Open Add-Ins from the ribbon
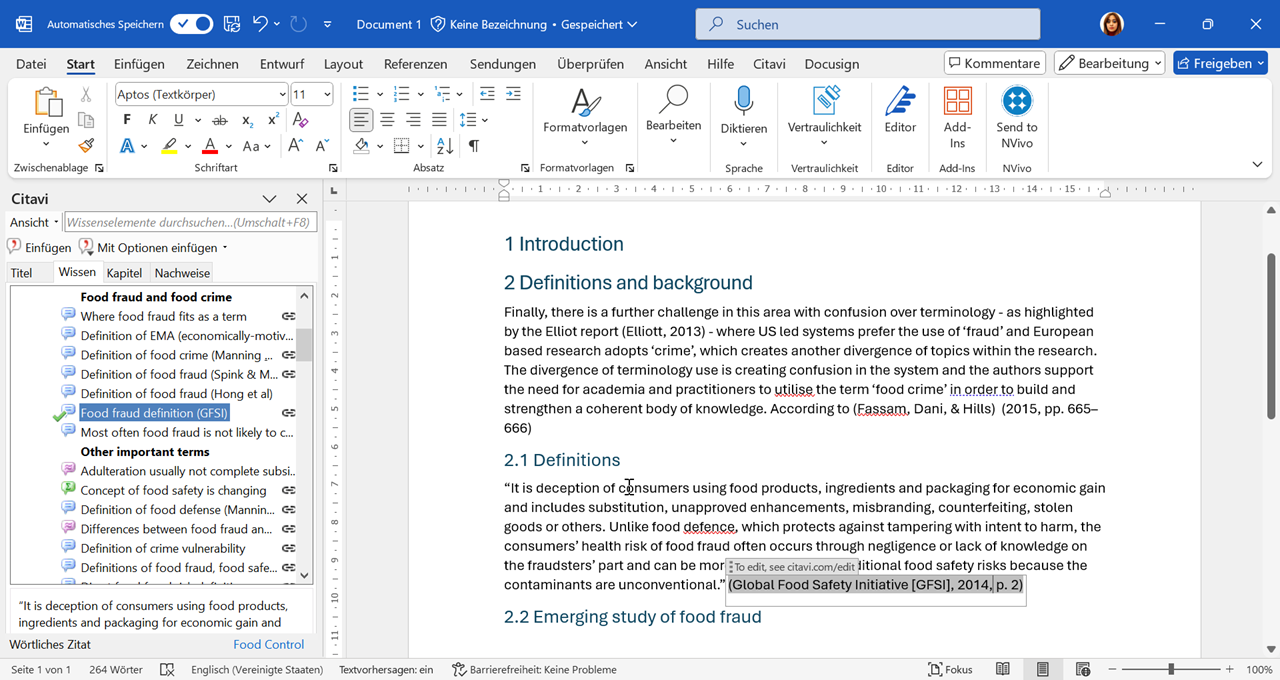 pos(957,110)
